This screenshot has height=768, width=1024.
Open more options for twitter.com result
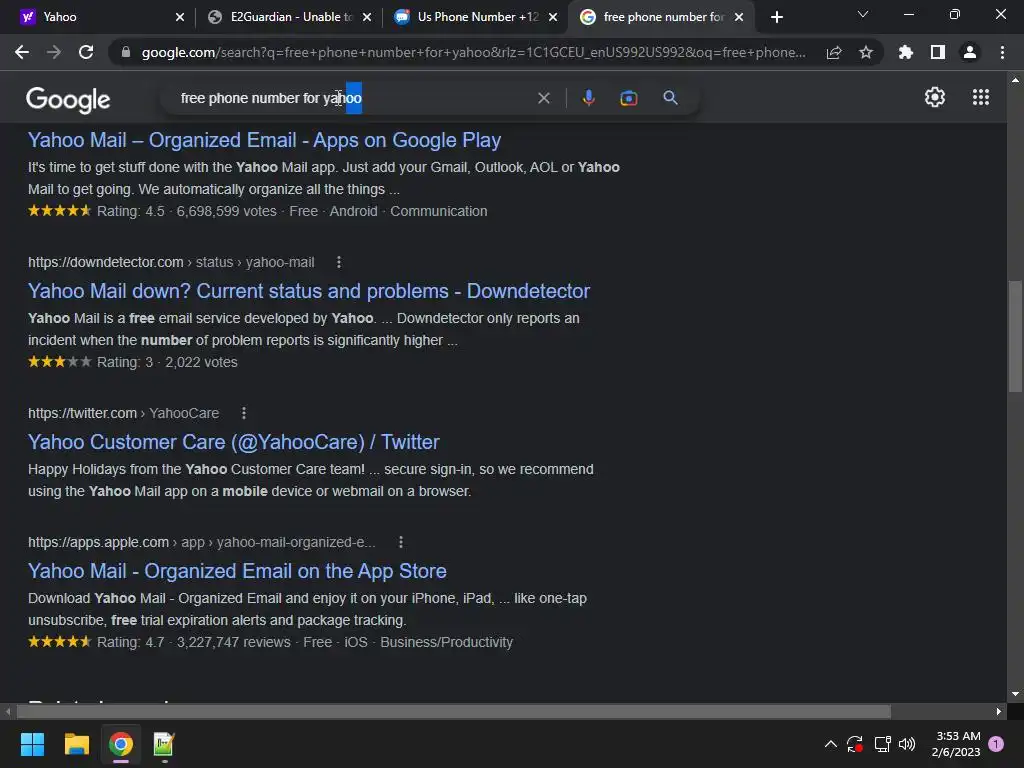[x=244, y=413]
